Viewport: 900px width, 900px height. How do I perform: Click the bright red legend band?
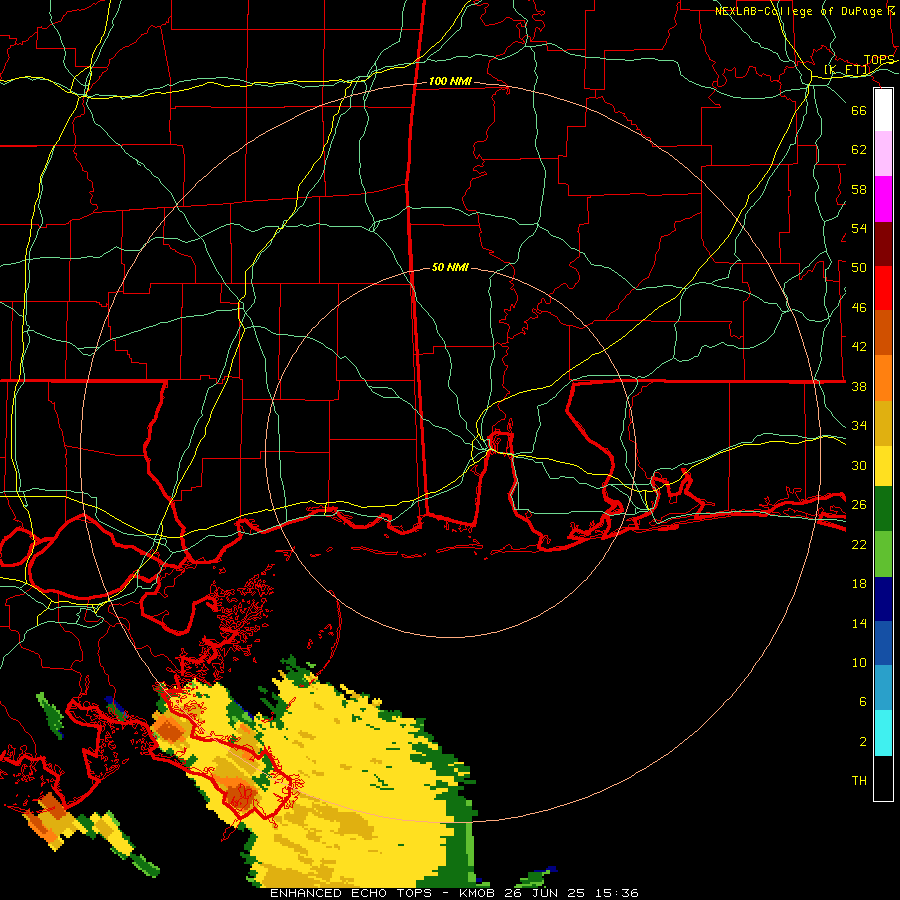pos(883,288)
